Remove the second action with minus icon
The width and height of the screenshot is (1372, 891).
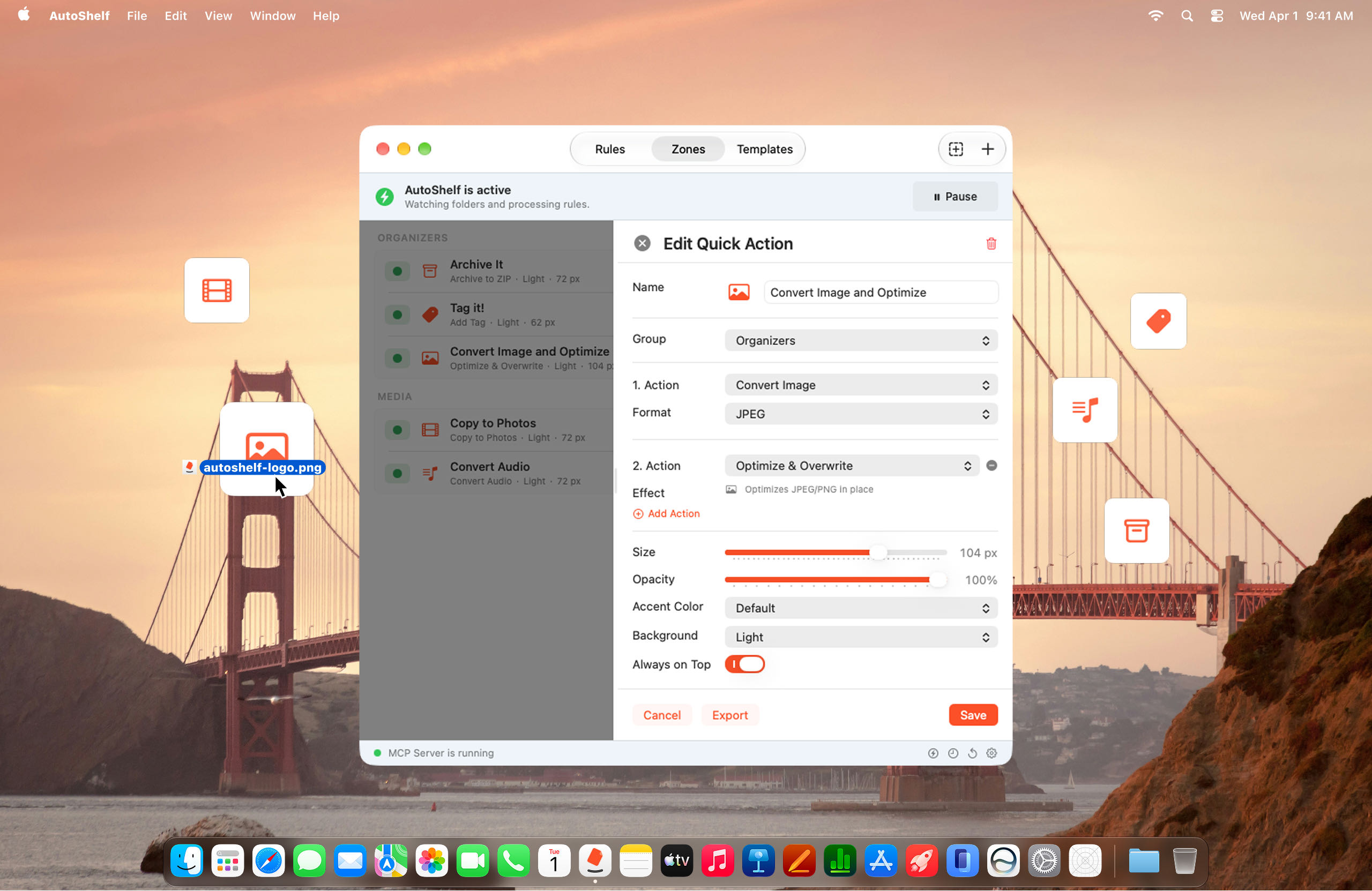pos(991,466)
